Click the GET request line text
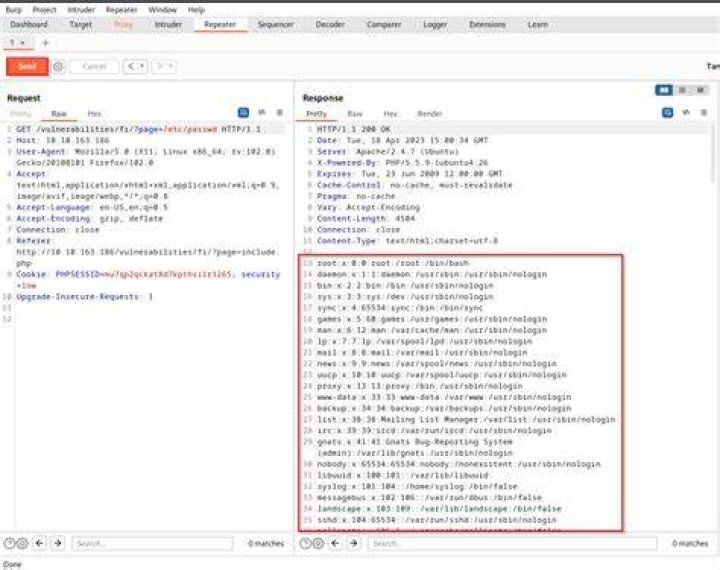The height and width of the screenshot is (570, 720). (138, 130)
